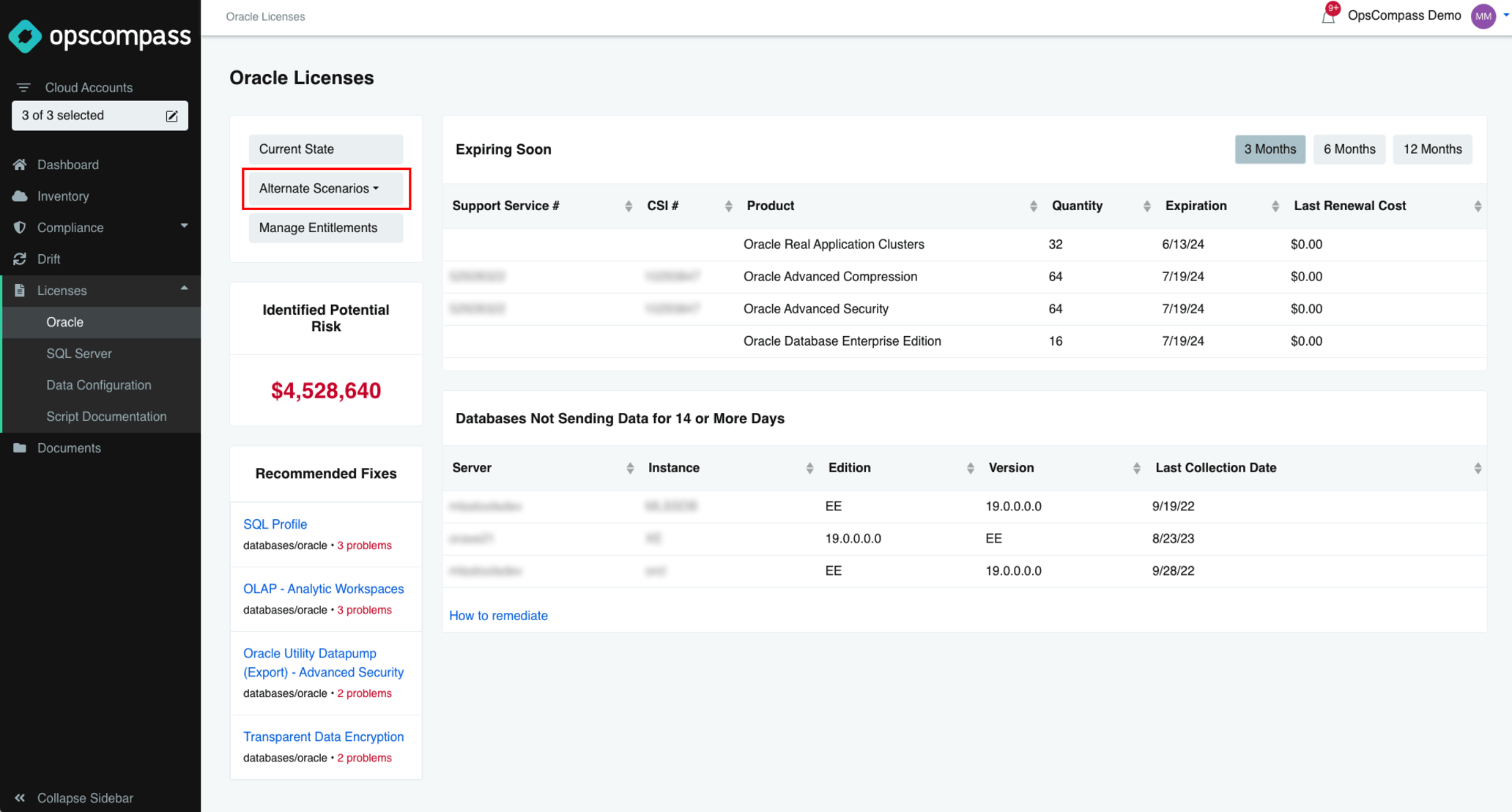Click the Manage Entitlements button

coord(325,228)
